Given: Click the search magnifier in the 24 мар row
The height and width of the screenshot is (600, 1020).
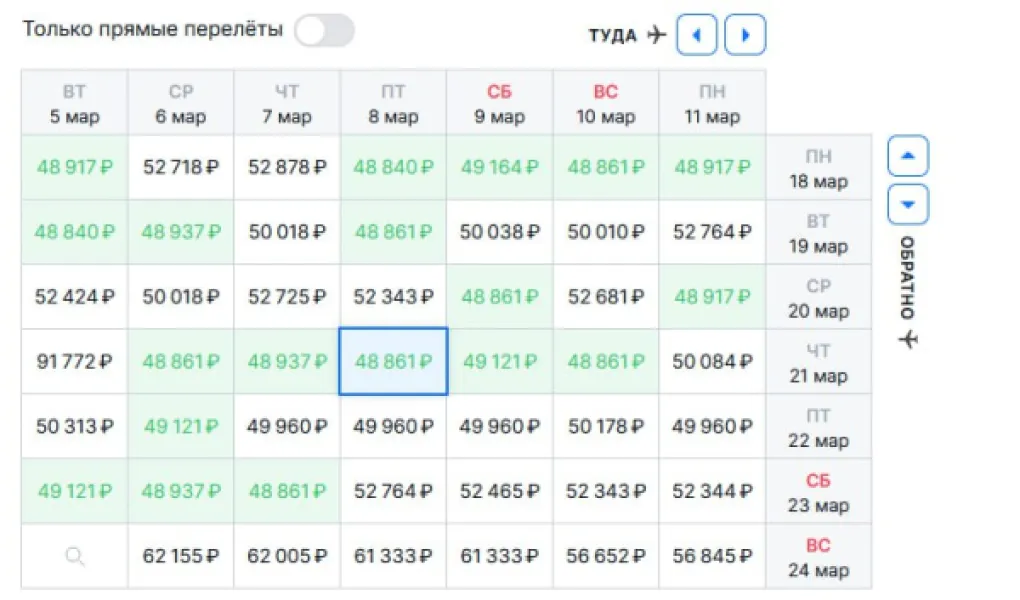Looking at the screenshot, I should point(75,556).
